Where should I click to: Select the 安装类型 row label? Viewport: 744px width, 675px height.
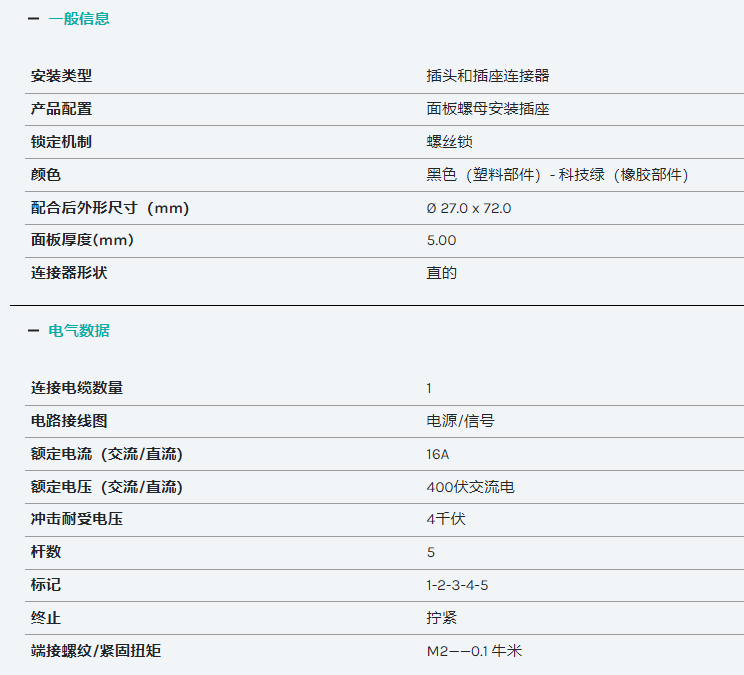[x=61, y=76]
